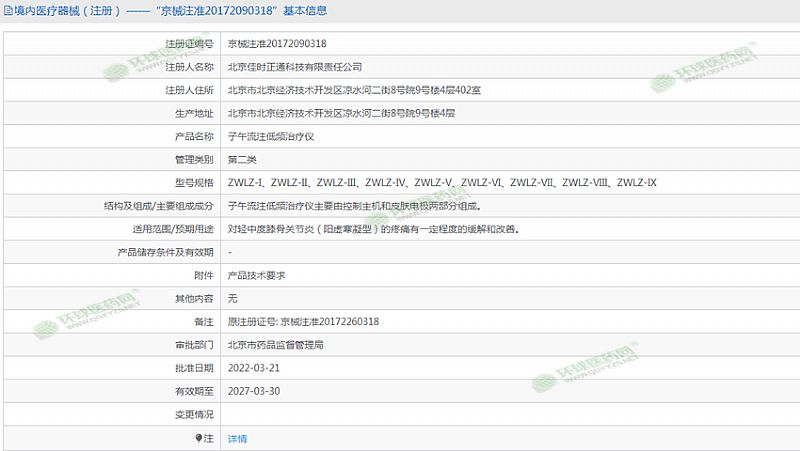Click the 生产地址 row label
This screenshot has height=451, width=800.
tap(194, 113)
